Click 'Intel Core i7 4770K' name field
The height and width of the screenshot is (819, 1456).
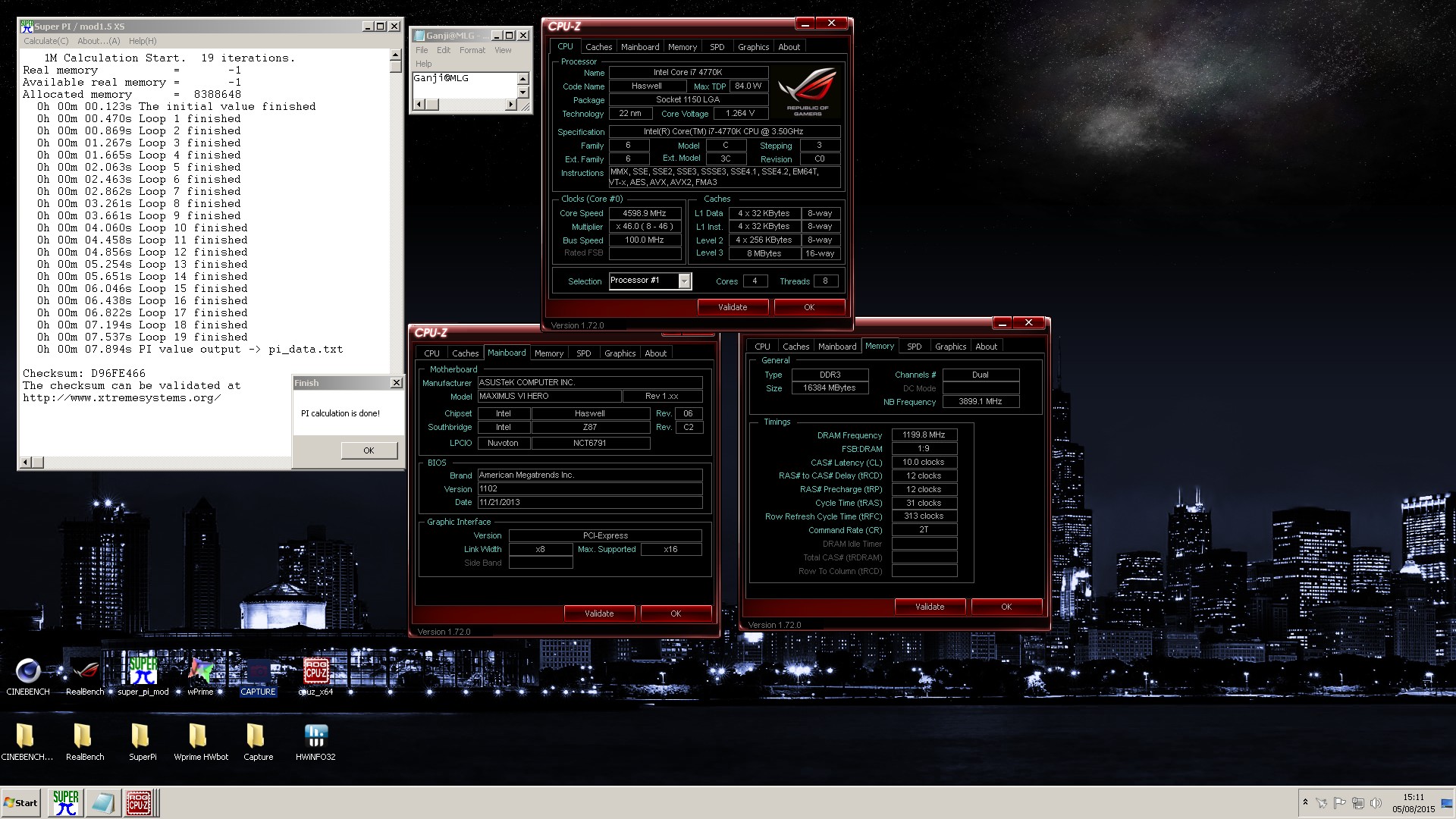point(688,73)
